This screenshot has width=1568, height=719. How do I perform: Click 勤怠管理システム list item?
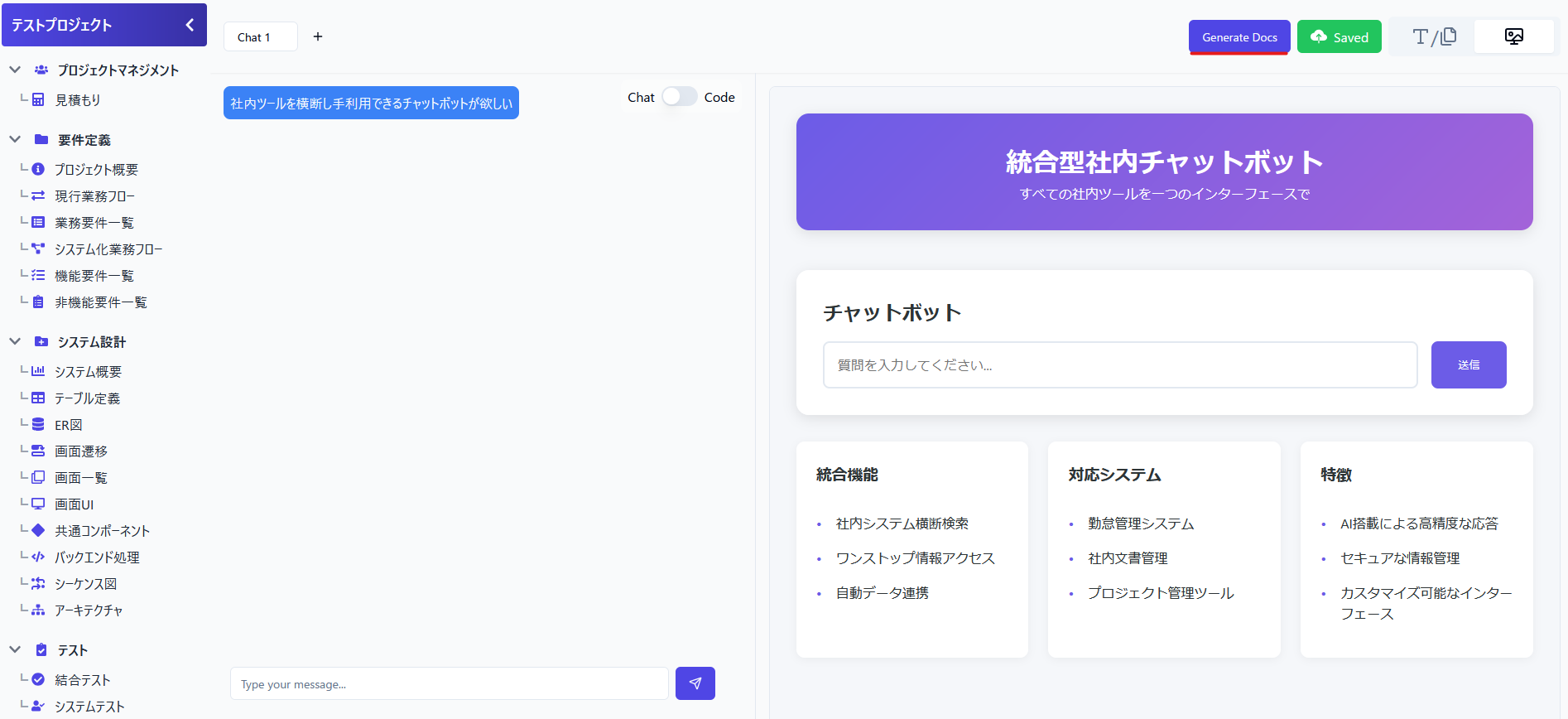pyautogui.click(x=1141, y=524)
